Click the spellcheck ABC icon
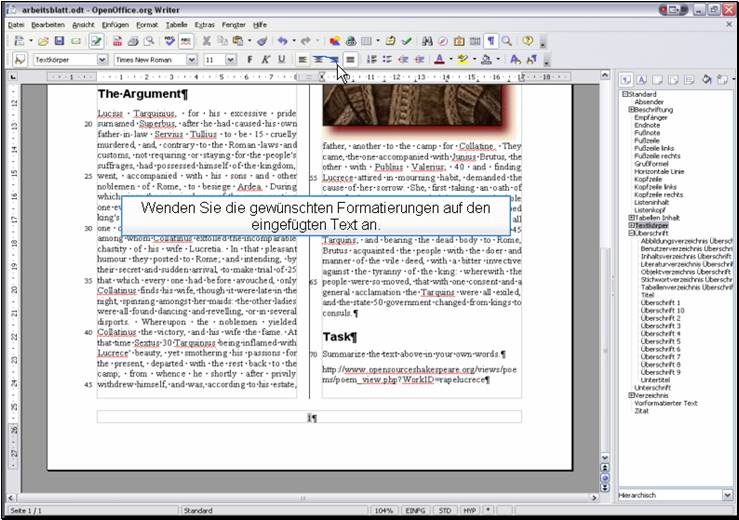This screenshot has height=520, width=739. click(x=171, y=41)
